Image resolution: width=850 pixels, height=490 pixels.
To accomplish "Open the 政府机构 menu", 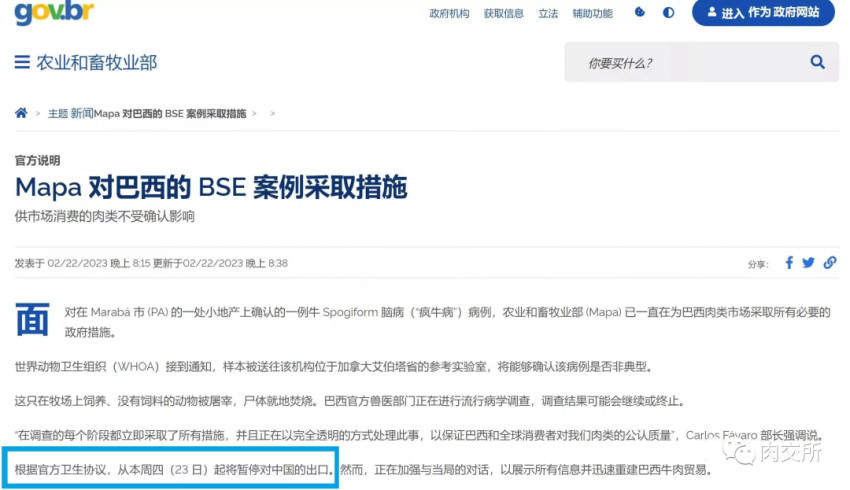I will 449,14.
